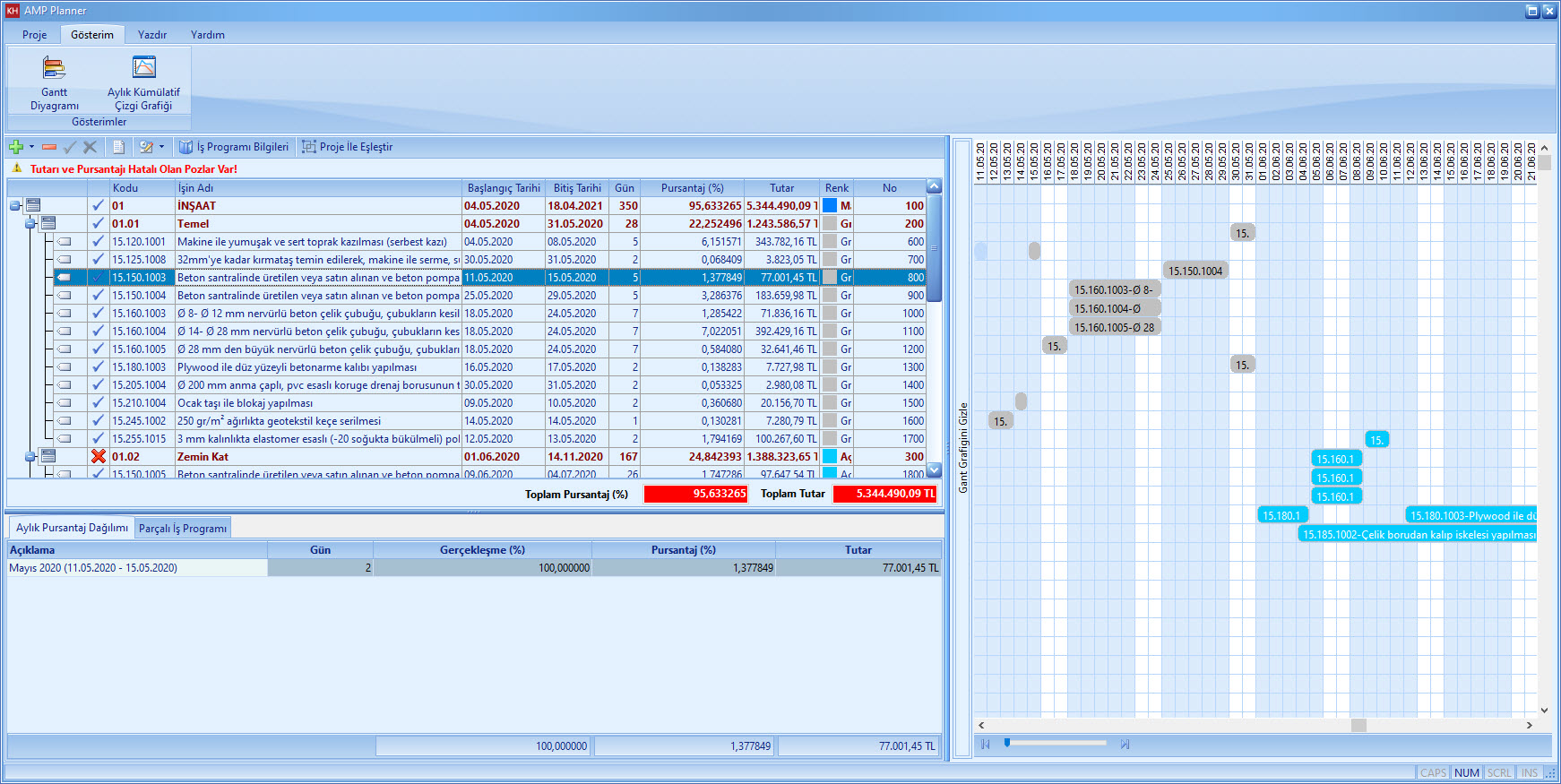Click the blue color swatch in İNŞAAT row
Image resolution: width=1561 pixels, height=784 pixels.
click(830, 206)
